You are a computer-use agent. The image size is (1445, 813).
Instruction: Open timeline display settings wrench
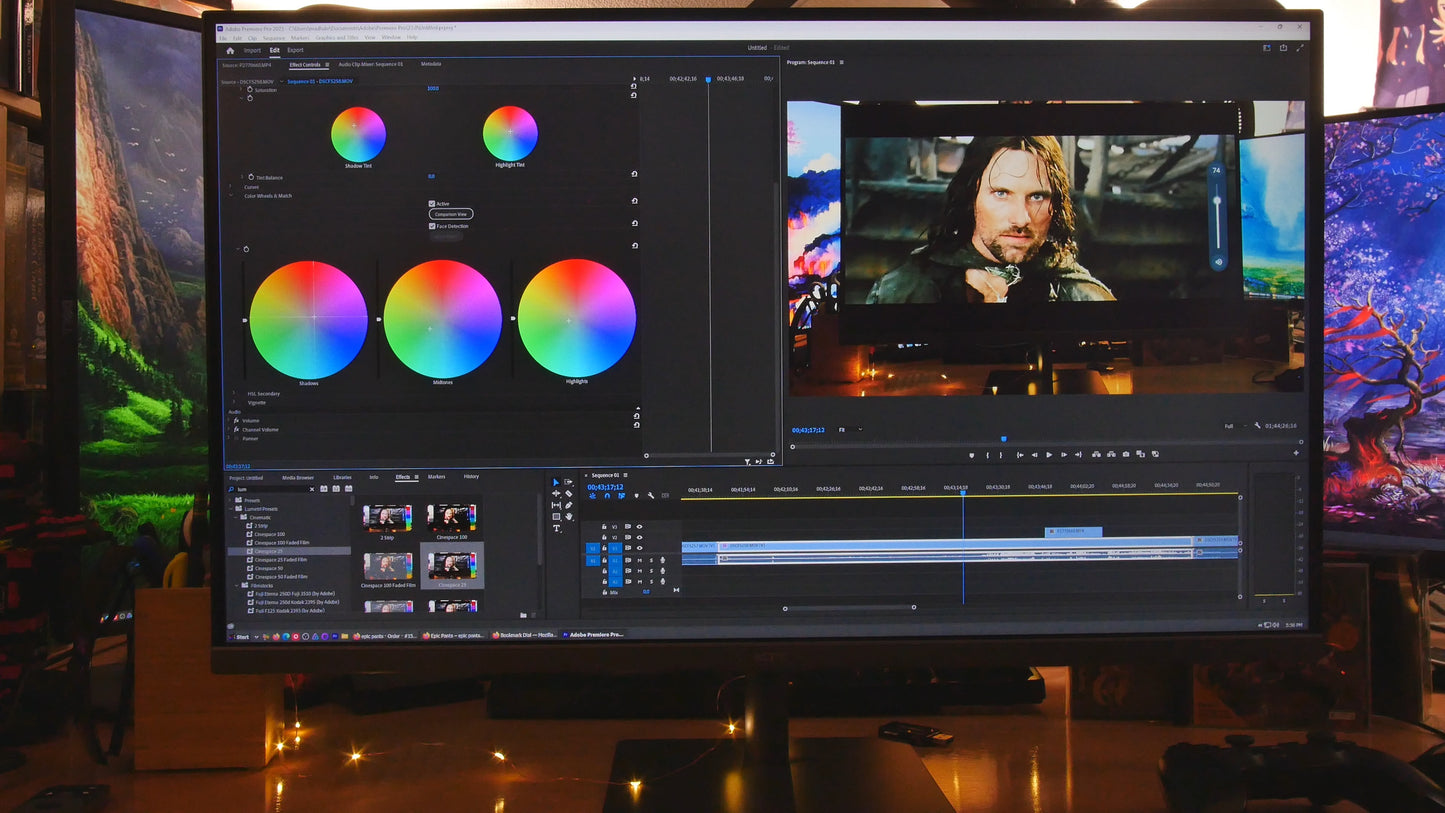pyautogui.click(x=651, y=496)
